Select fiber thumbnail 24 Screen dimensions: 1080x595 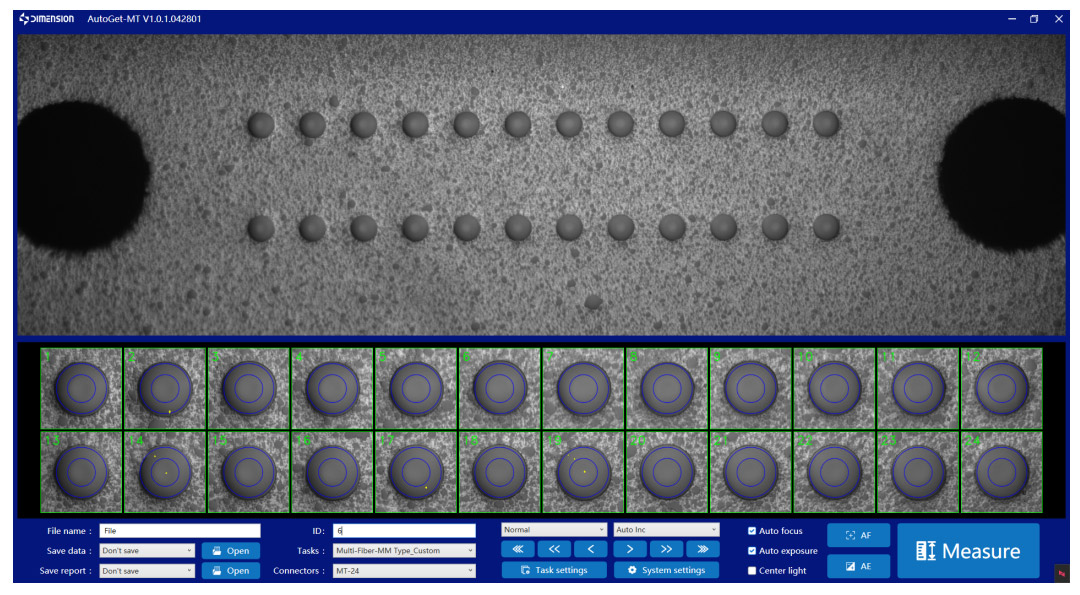click(x=1001, y=472)
